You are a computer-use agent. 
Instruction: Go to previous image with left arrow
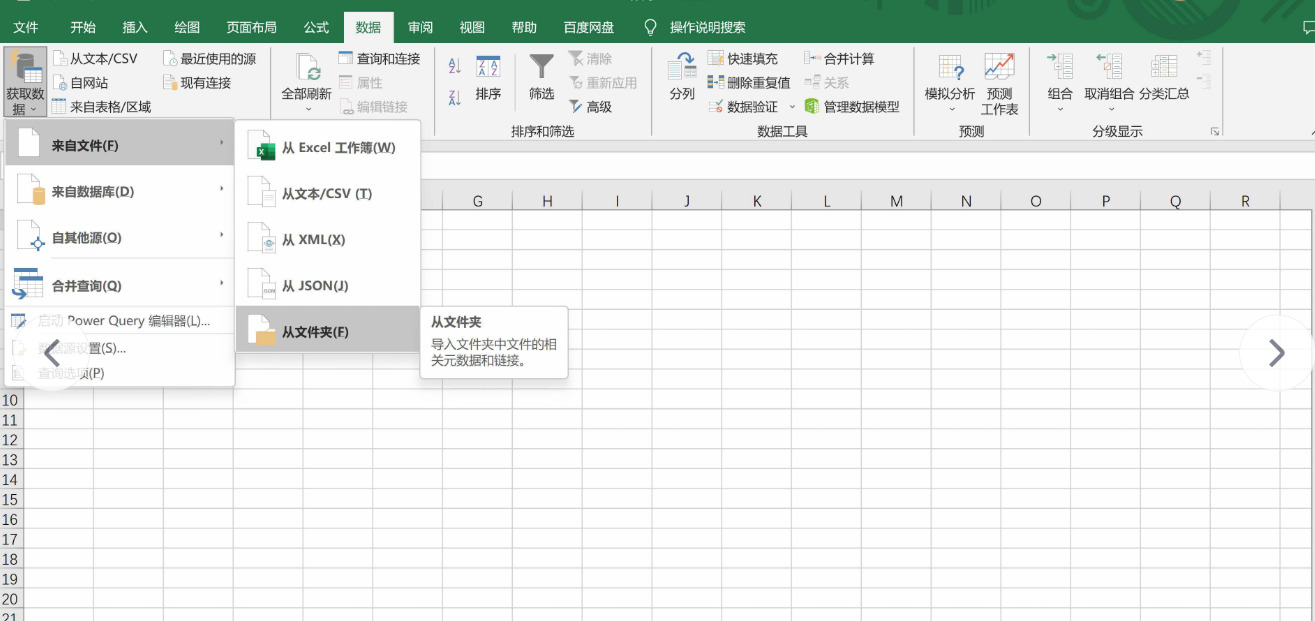coord(52,352)
